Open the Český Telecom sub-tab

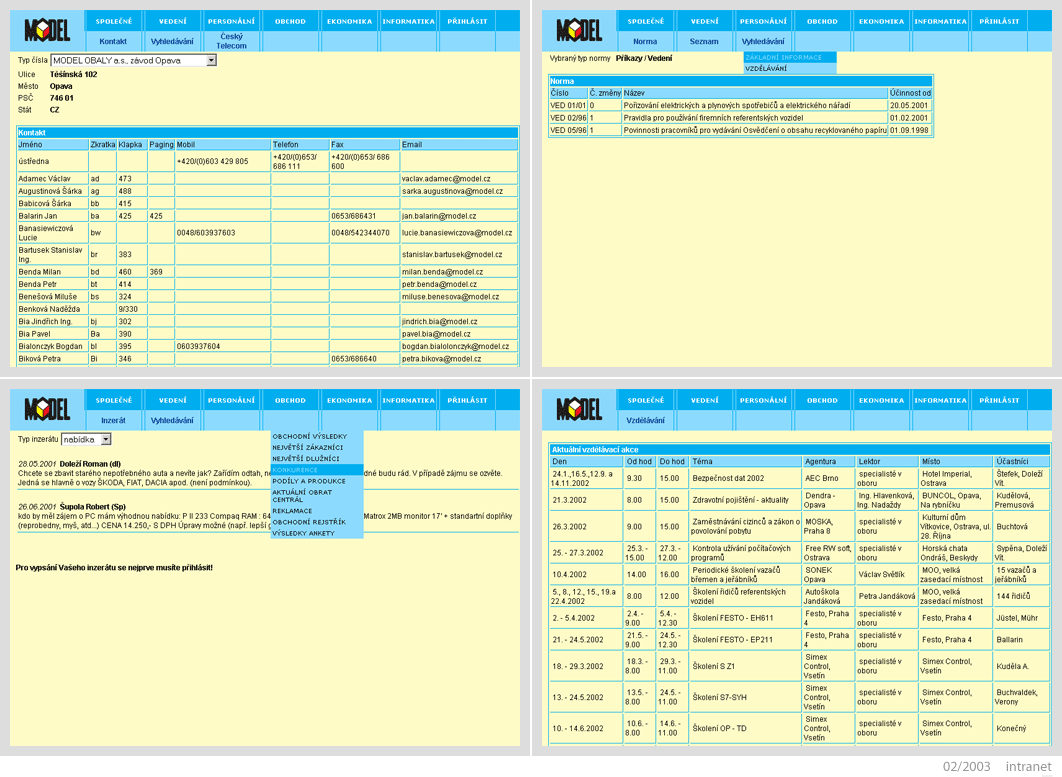[x=231, y=41]
